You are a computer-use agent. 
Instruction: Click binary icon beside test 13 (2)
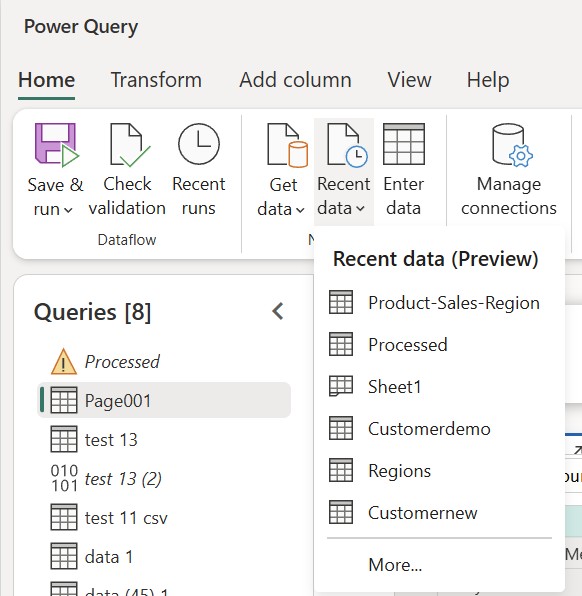point(64,478)
